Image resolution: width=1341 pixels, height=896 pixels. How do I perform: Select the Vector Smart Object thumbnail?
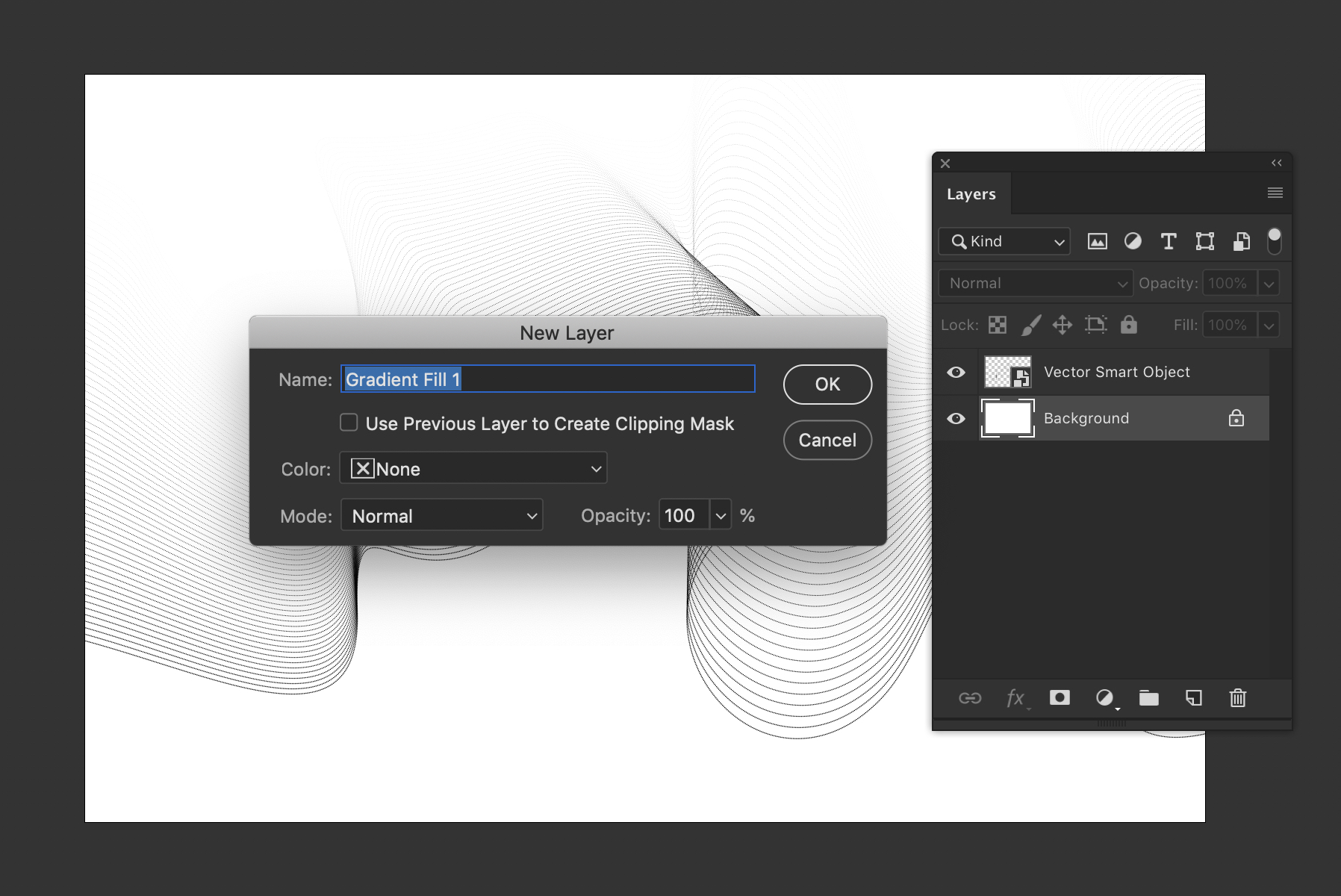[x=1008, y=372]
